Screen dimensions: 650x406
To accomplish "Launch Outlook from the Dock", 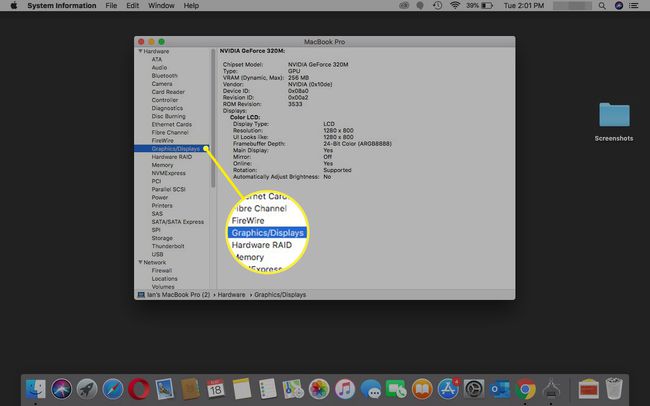I will pyautogui.click(x=500, y=389).
